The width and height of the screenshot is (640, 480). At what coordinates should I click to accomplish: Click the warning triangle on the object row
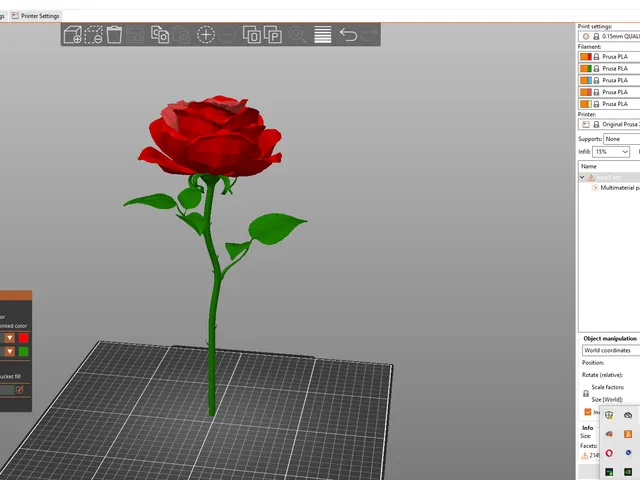pos(591,177)
